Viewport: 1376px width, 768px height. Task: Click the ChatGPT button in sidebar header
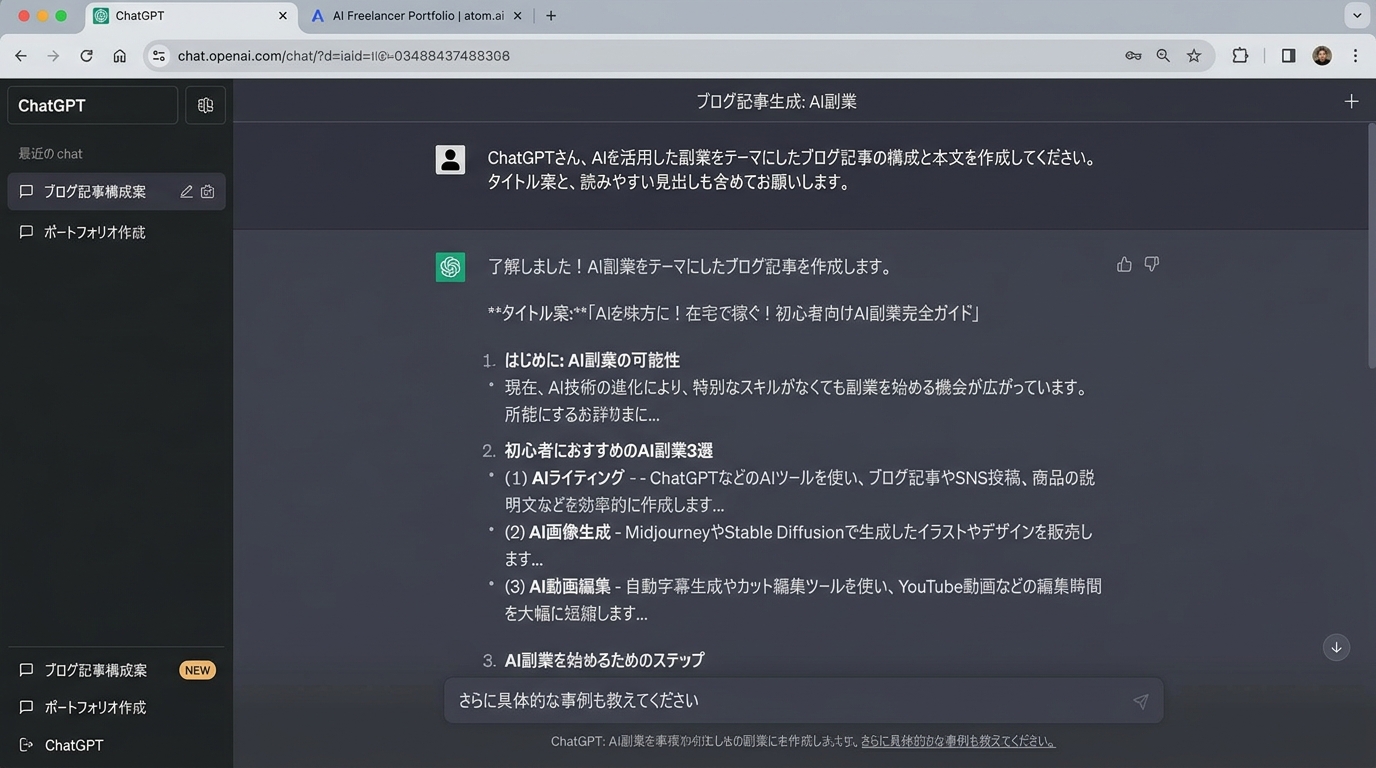coord(92,105)
